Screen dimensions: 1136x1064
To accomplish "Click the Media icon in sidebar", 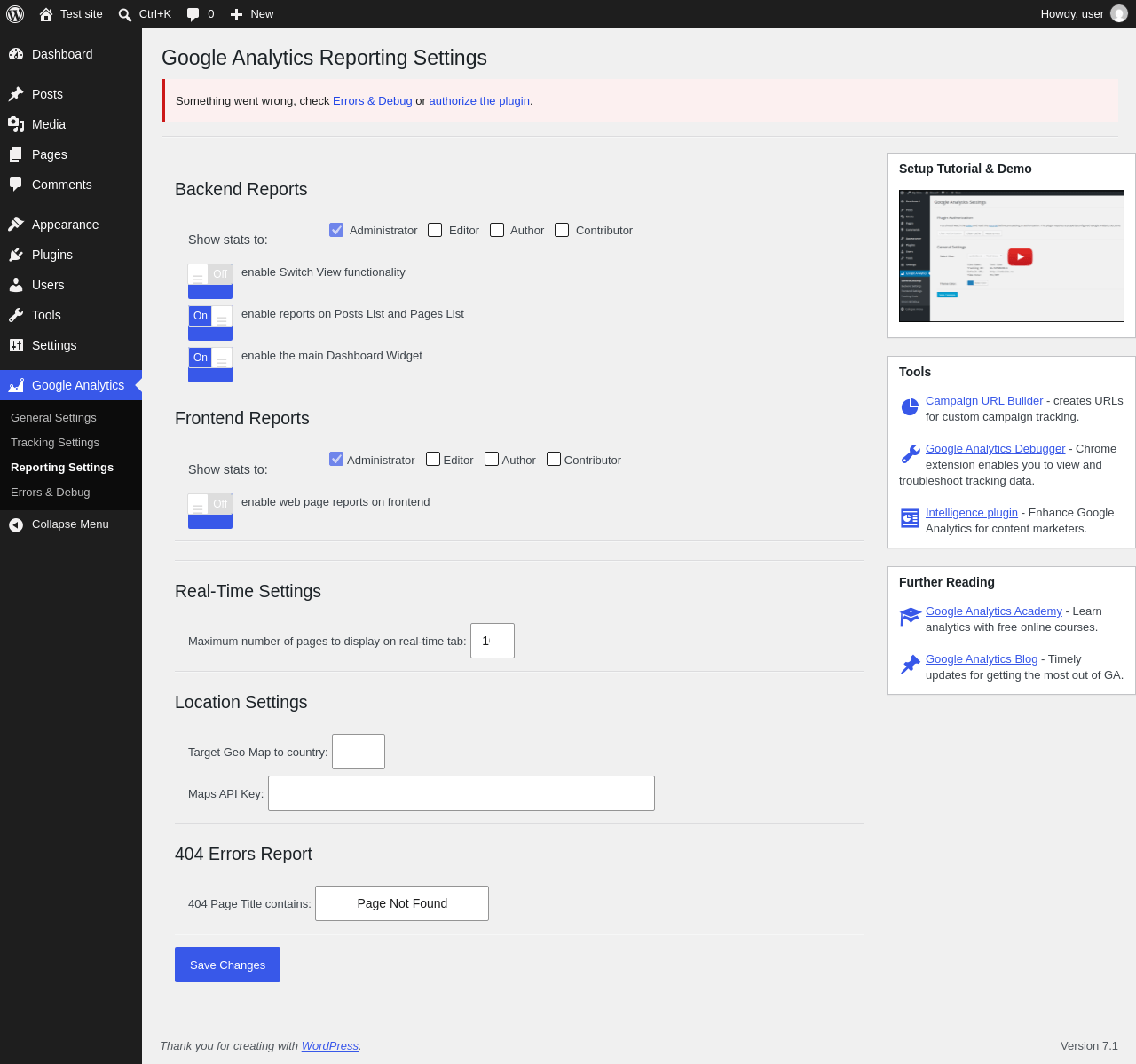I will (x=16, y=124).
